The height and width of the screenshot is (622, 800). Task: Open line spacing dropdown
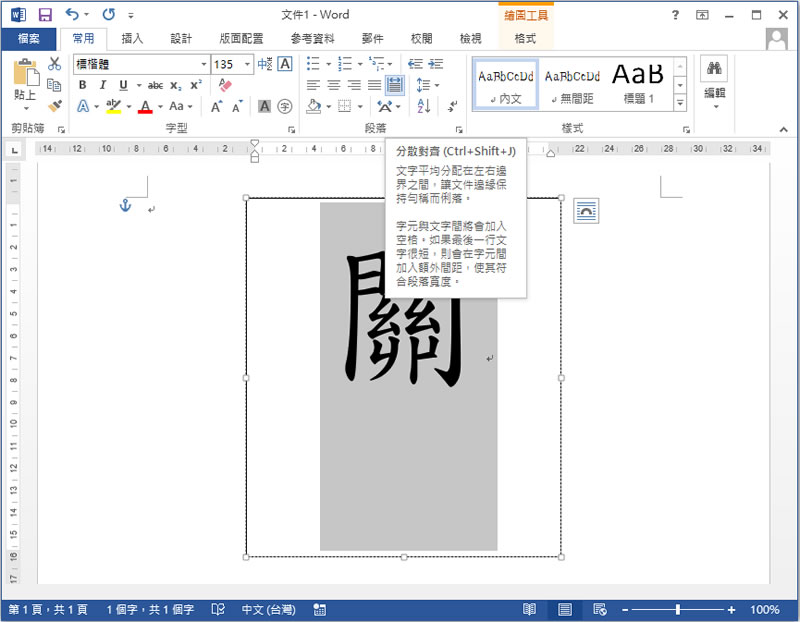[428, 85]
